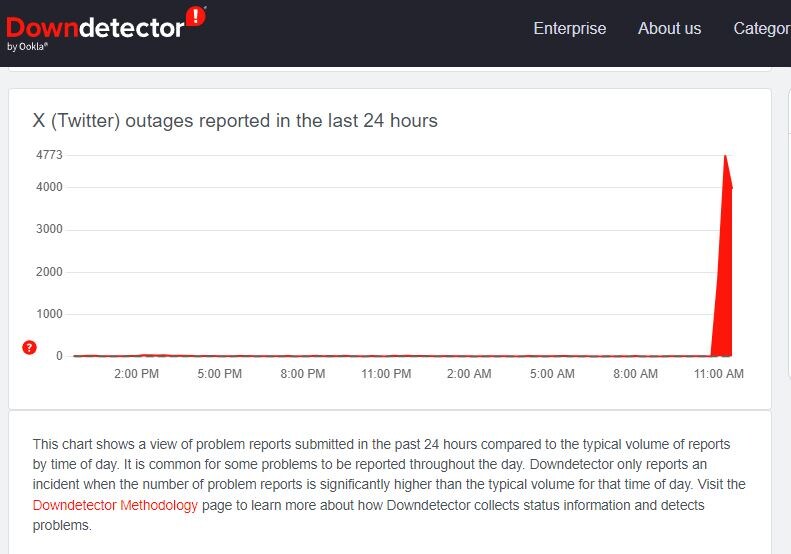Open the About us page
Image resolution: width=791 pixels, height=554 pixels.
point(669,28)
